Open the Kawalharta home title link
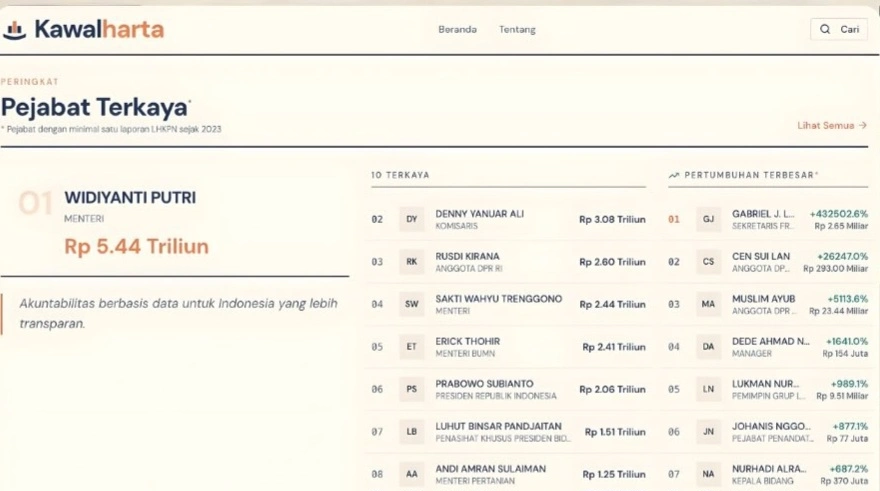Image resolution: width=880 pixels, height=491 pixels. tap(99, 29)
